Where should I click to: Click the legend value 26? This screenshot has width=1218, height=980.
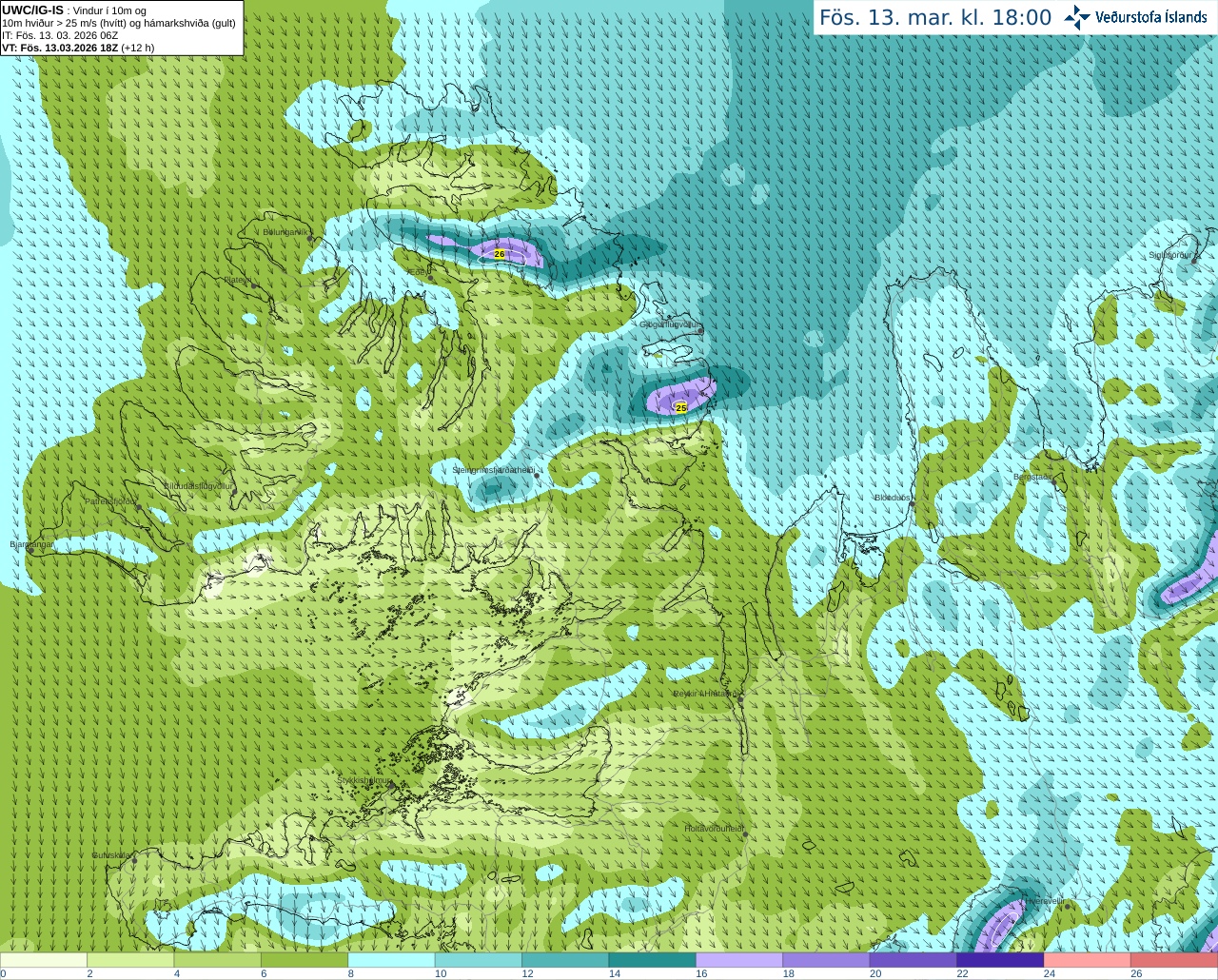point(1136,973)
